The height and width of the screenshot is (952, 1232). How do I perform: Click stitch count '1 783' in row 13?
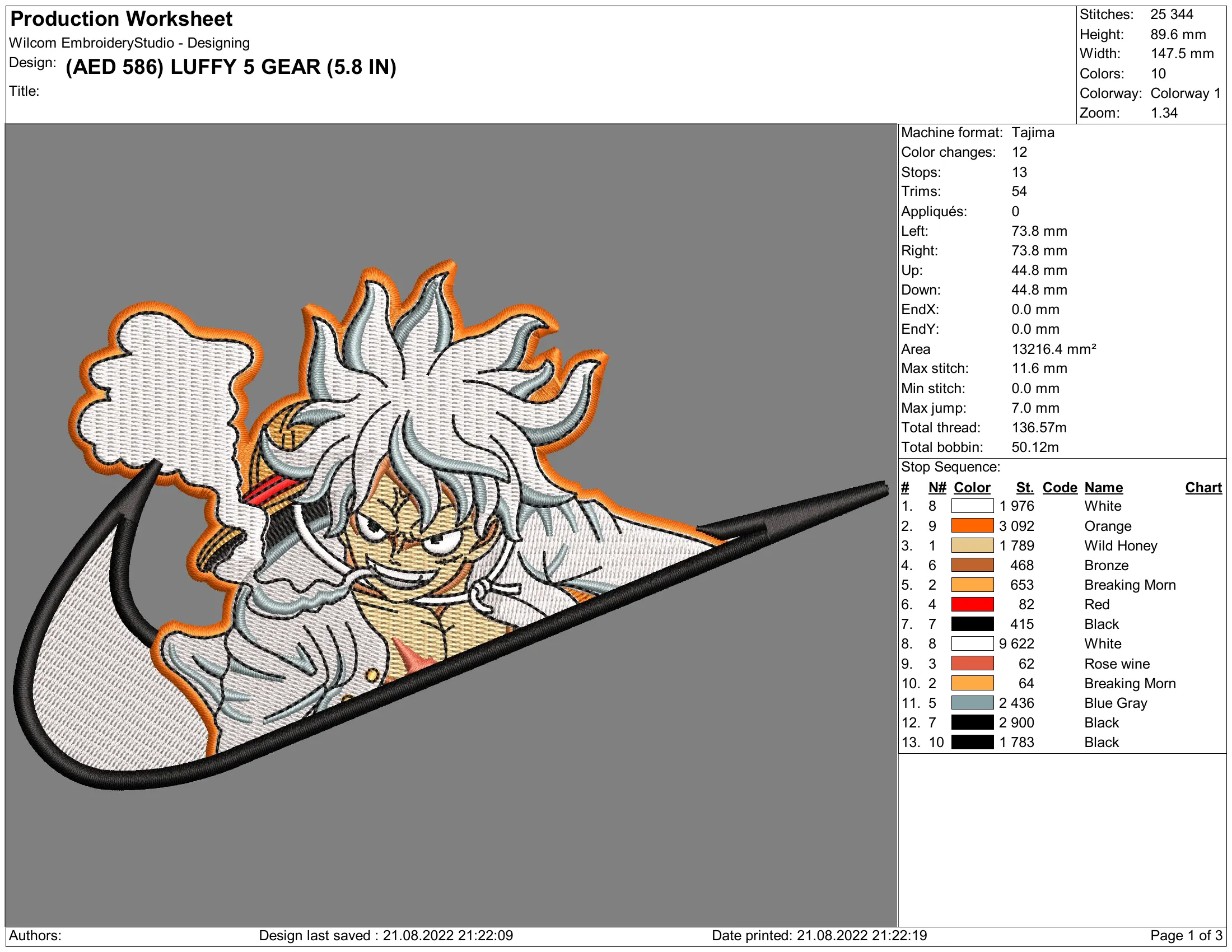[x=1016, y=742]
